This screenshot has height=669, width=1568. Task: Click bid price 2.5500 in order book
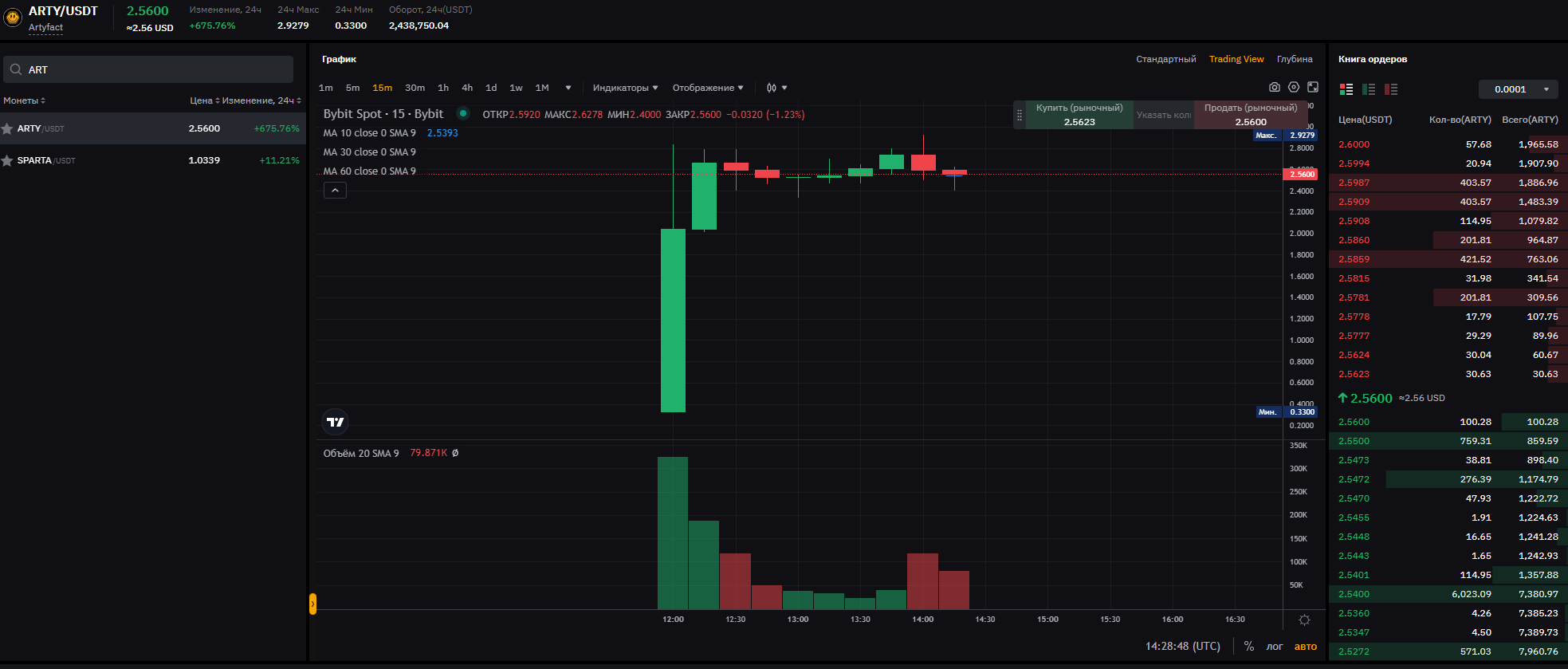tap(1354, 441)
